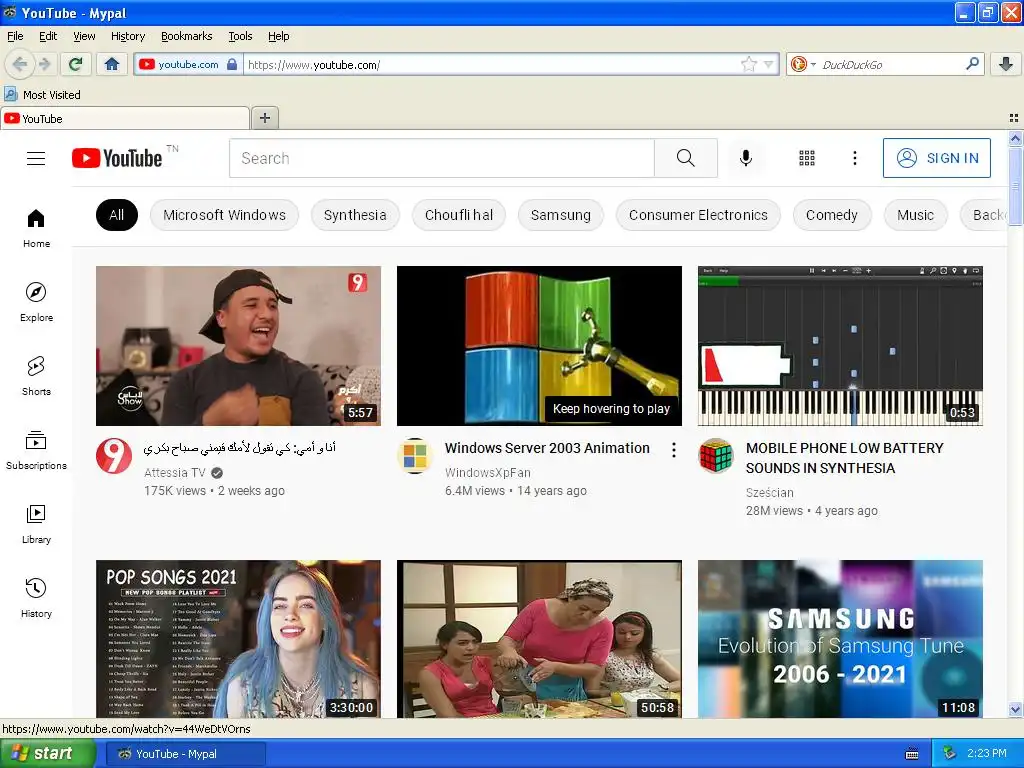Open Pop Songs 2021 video thumbnail
The image size is (1024, 768).
click(238, 639)
